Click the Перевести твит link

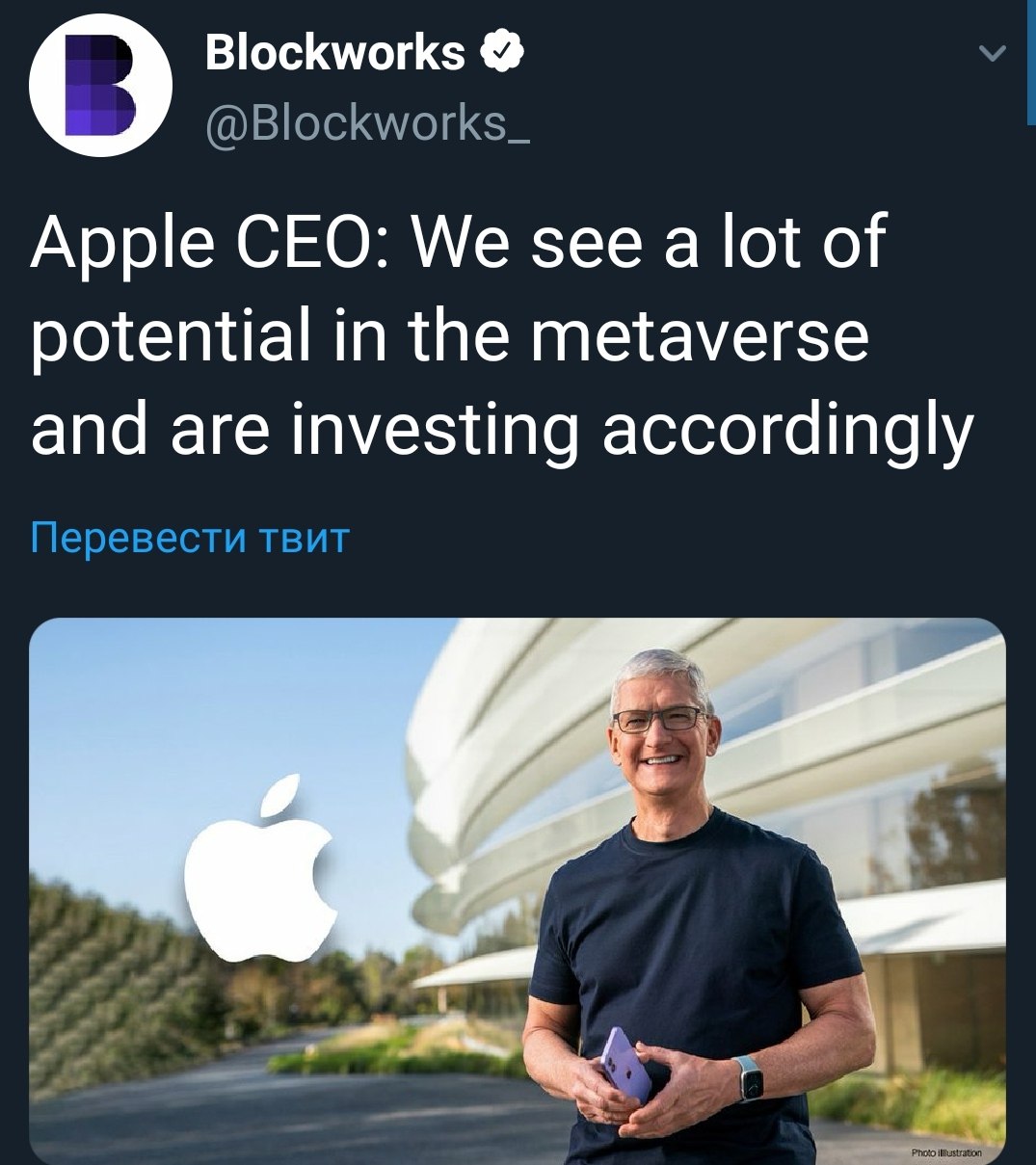click(x=189, y=538)
